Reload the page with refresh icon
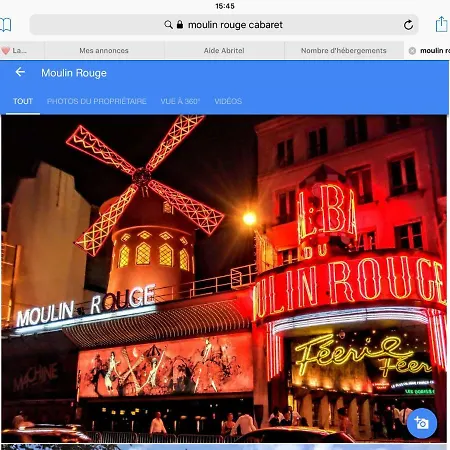The width and height of the screenshot is (450, 450). coord(408,25)
